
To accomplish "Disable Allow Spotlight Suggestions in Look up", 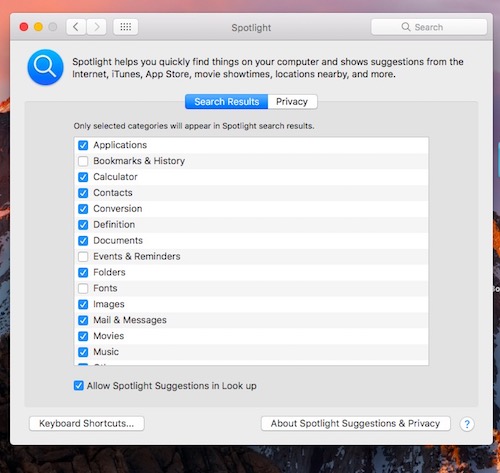I will (79, 386).
